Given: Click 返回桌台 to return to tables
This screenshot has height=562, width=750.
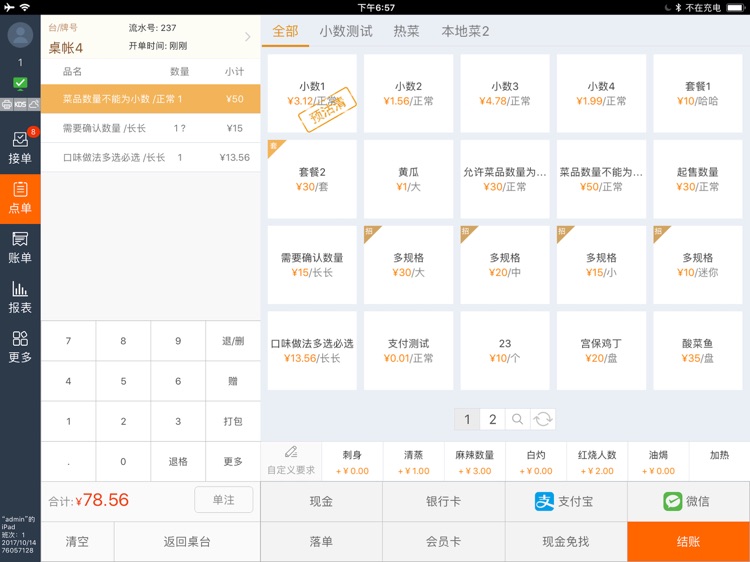Looking at the screenshot, I should [x=187, y=541].
